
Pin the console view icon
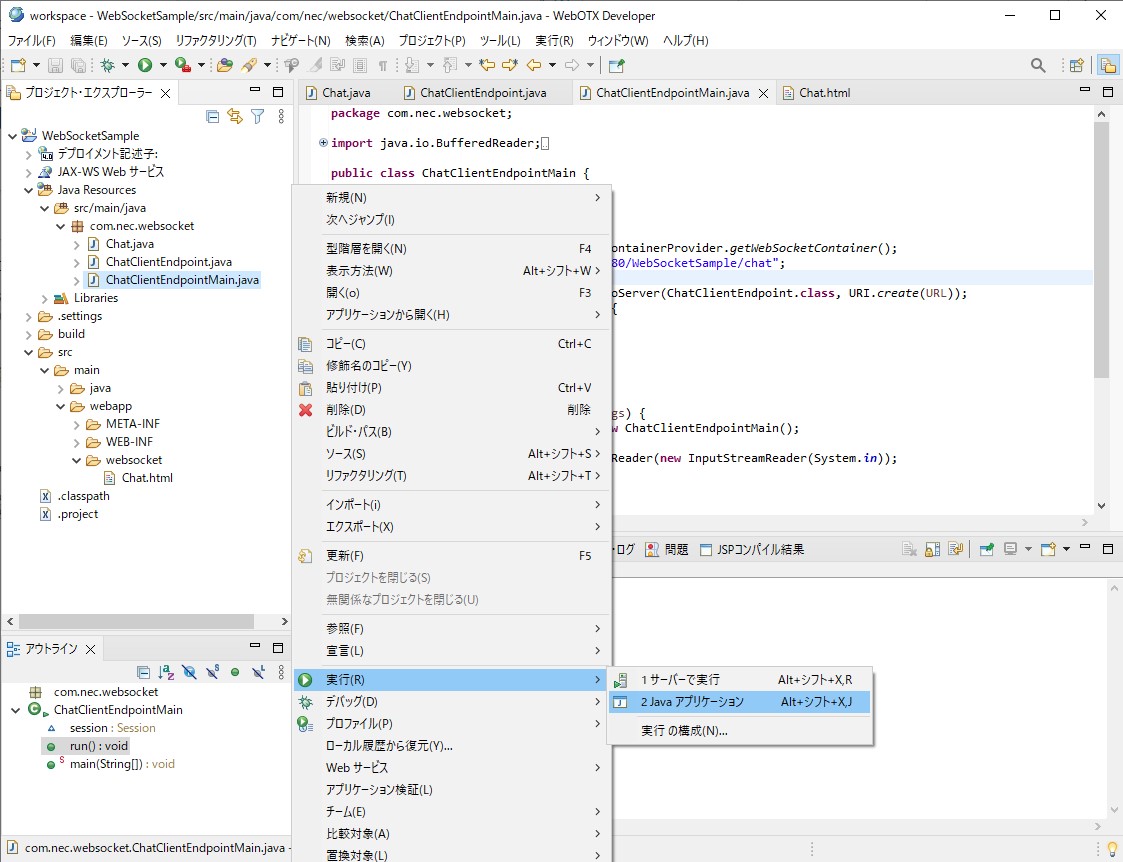(x=988, y=548)
